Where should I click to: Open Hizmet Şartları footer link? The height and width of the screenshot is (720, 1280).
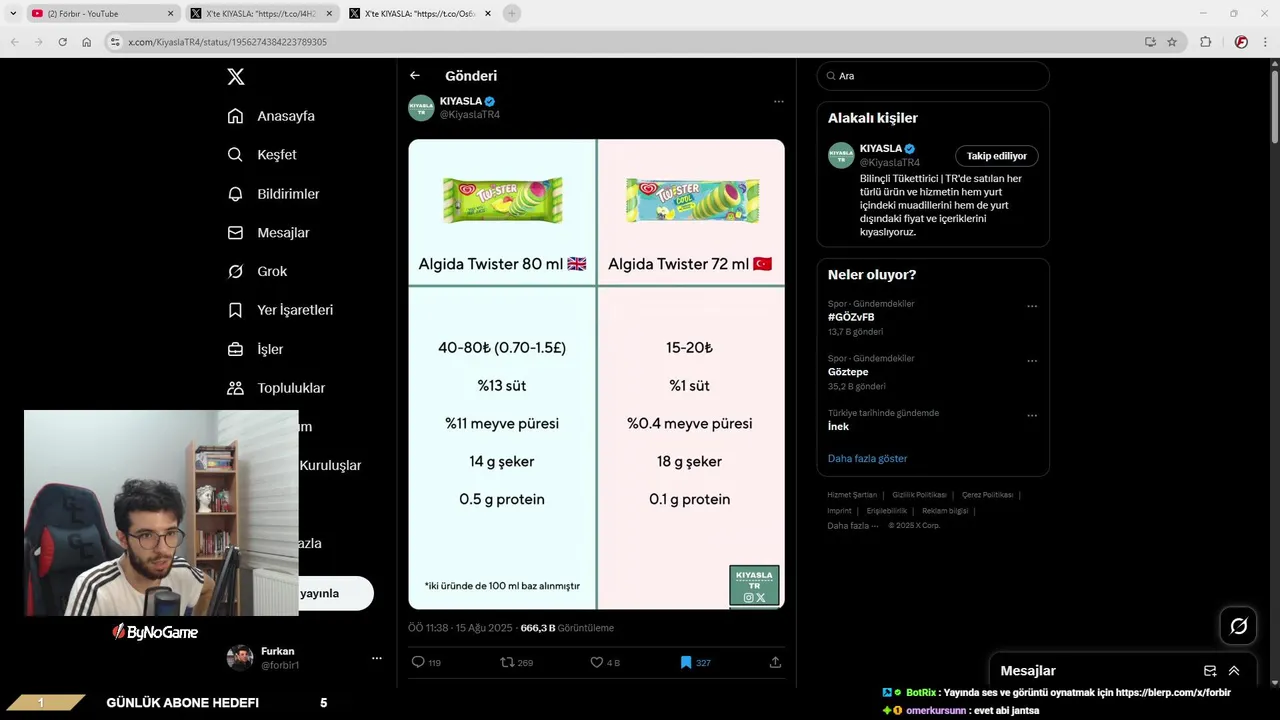pyautogui.click(x=852, y=495)
